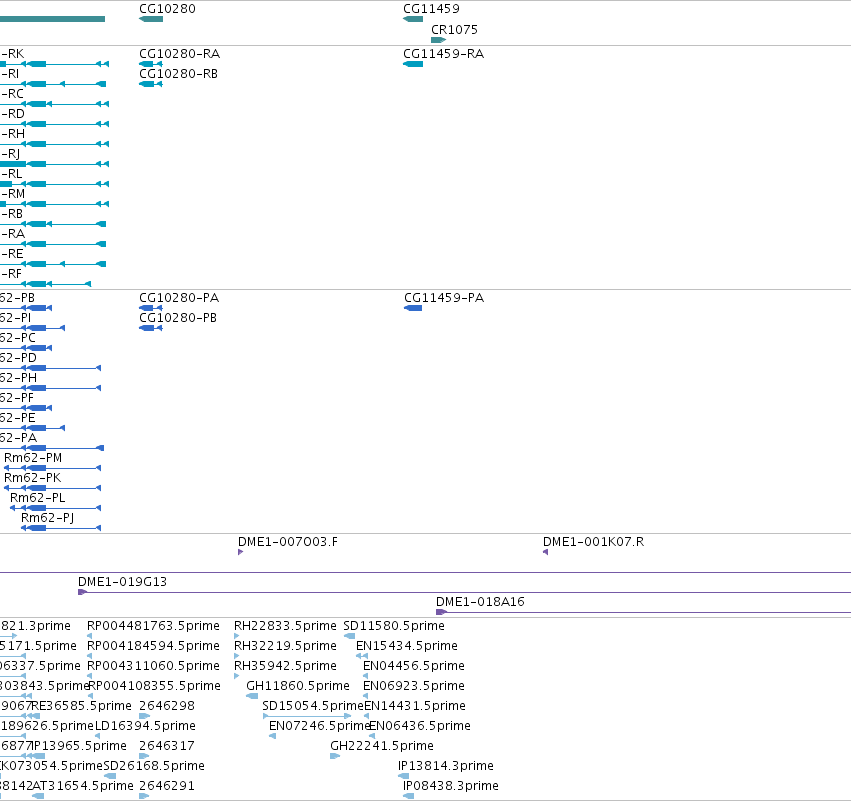Click protein 'CG10280-PB'

[x=178, y=318]
